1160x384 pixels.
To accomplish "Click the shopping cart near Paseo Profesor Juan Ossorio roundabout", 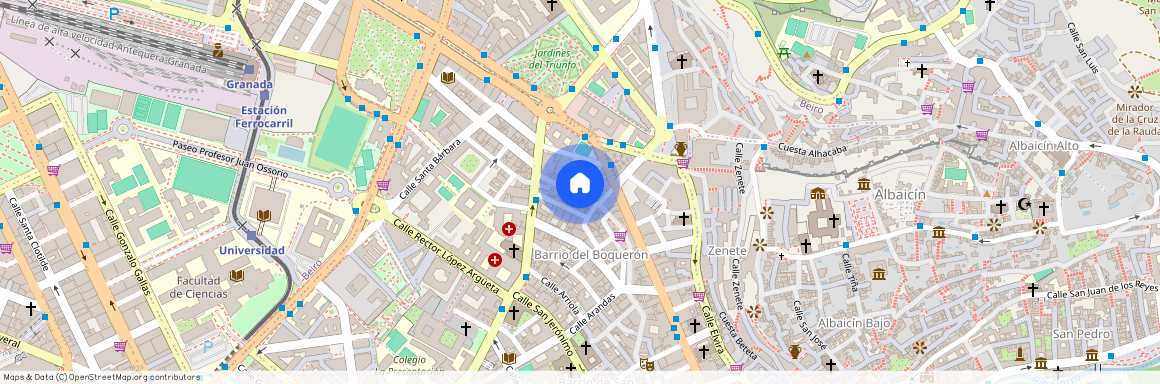I will (x=382, y=185).
